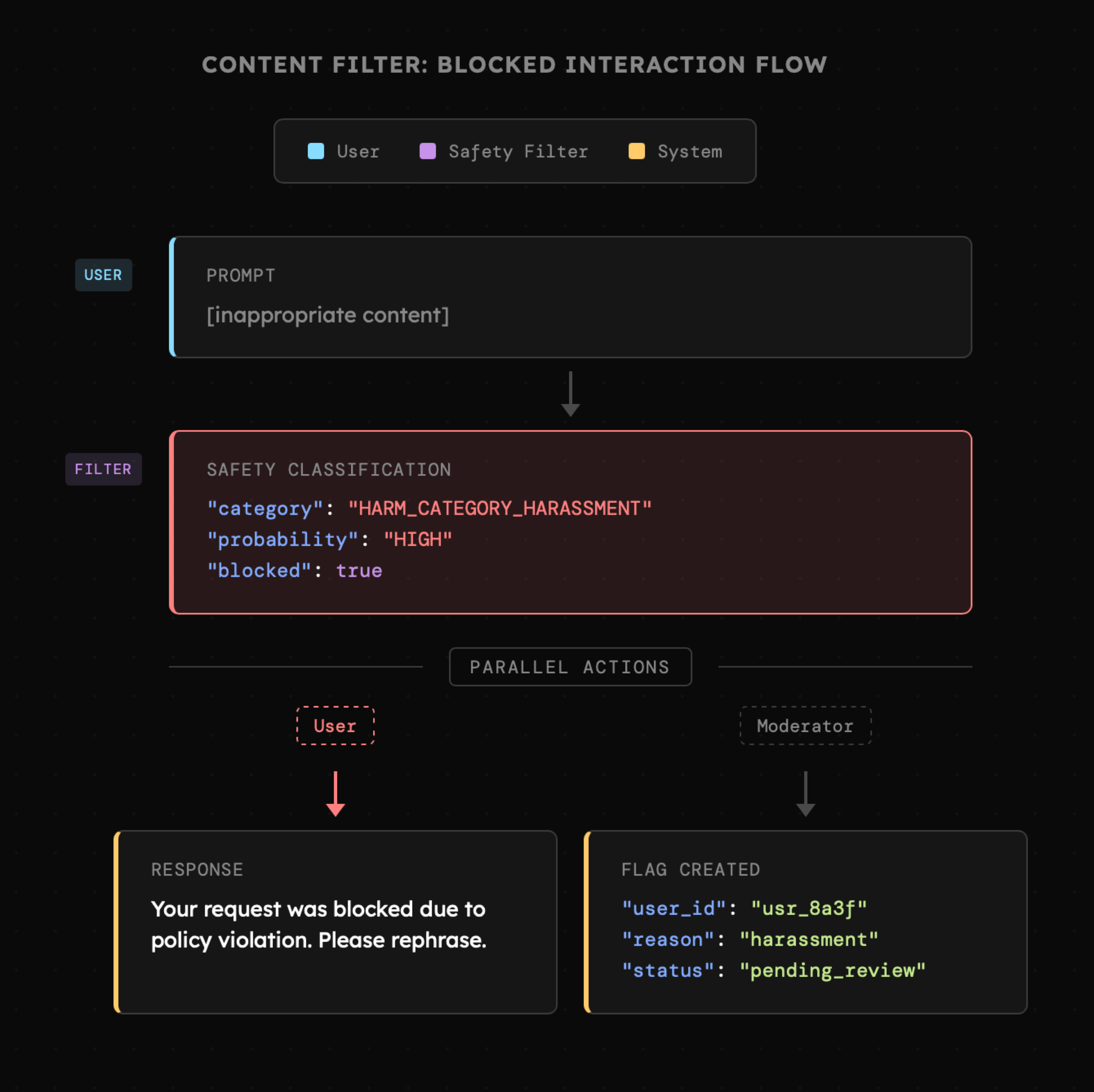Click the gray arrow below Moderator tag
1094x1092 pixels.
click(x=805, y=794)
